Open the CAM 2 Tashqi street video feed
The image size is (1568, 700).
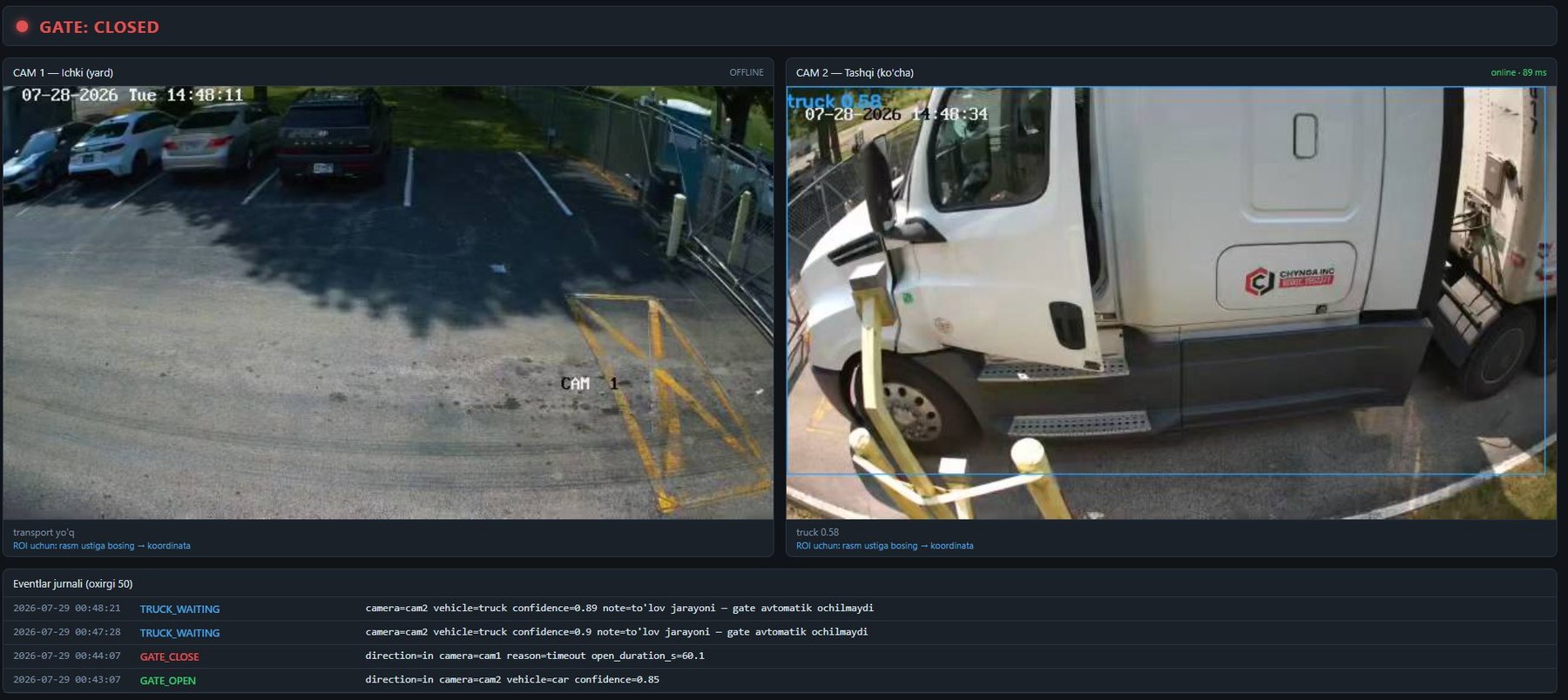(1171, 302)
